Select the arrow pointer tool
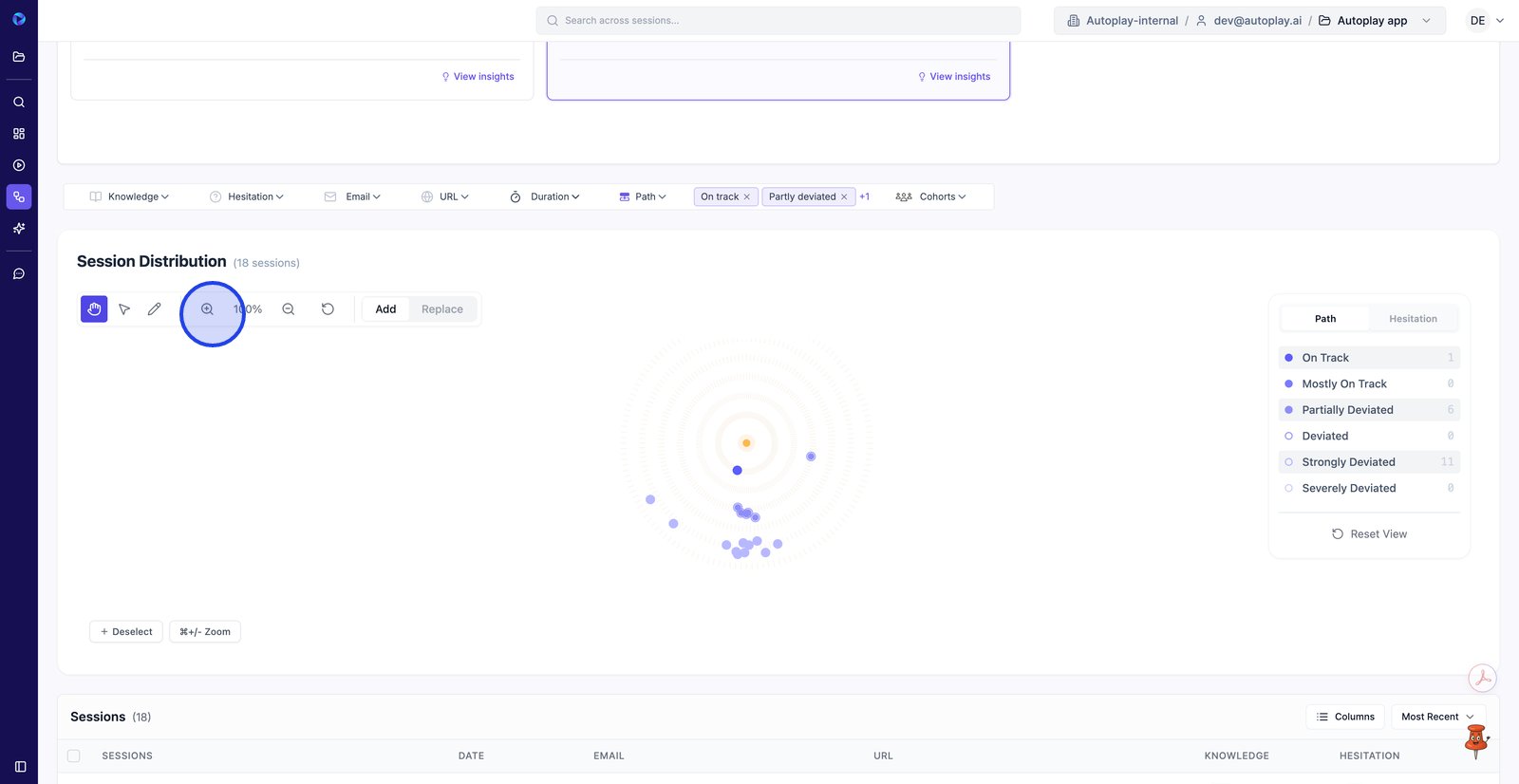The image size is (1519, 784). coord(124,309)
